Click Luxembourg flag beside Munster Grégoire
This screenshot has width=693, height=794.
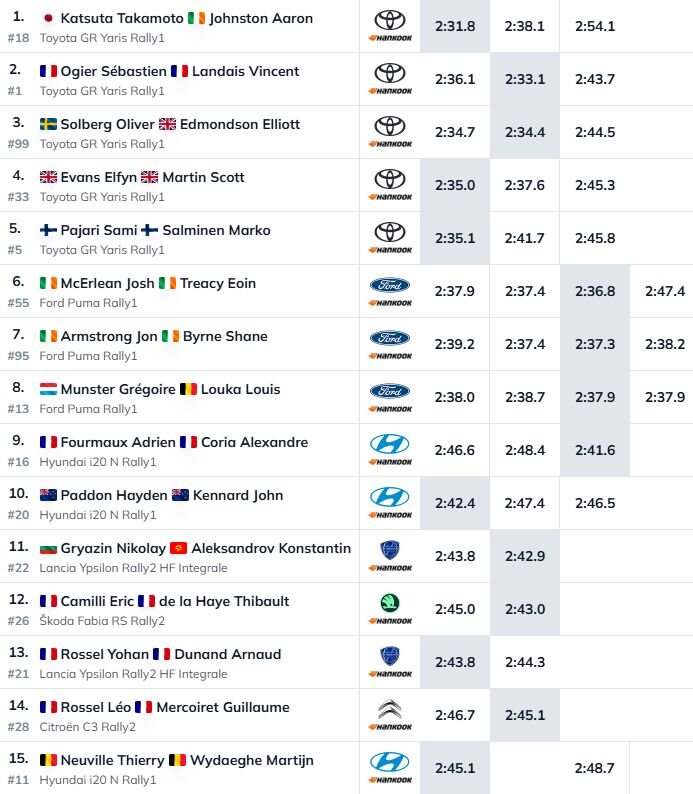pos(48,390)
